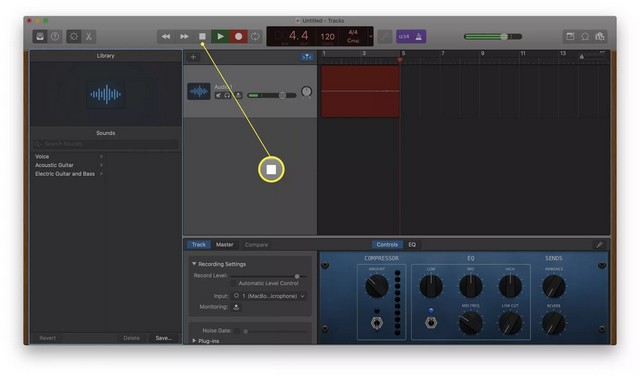Click the Revert button in Library
The height and width of the screenshot is (376, 640).
click(48, 338)
